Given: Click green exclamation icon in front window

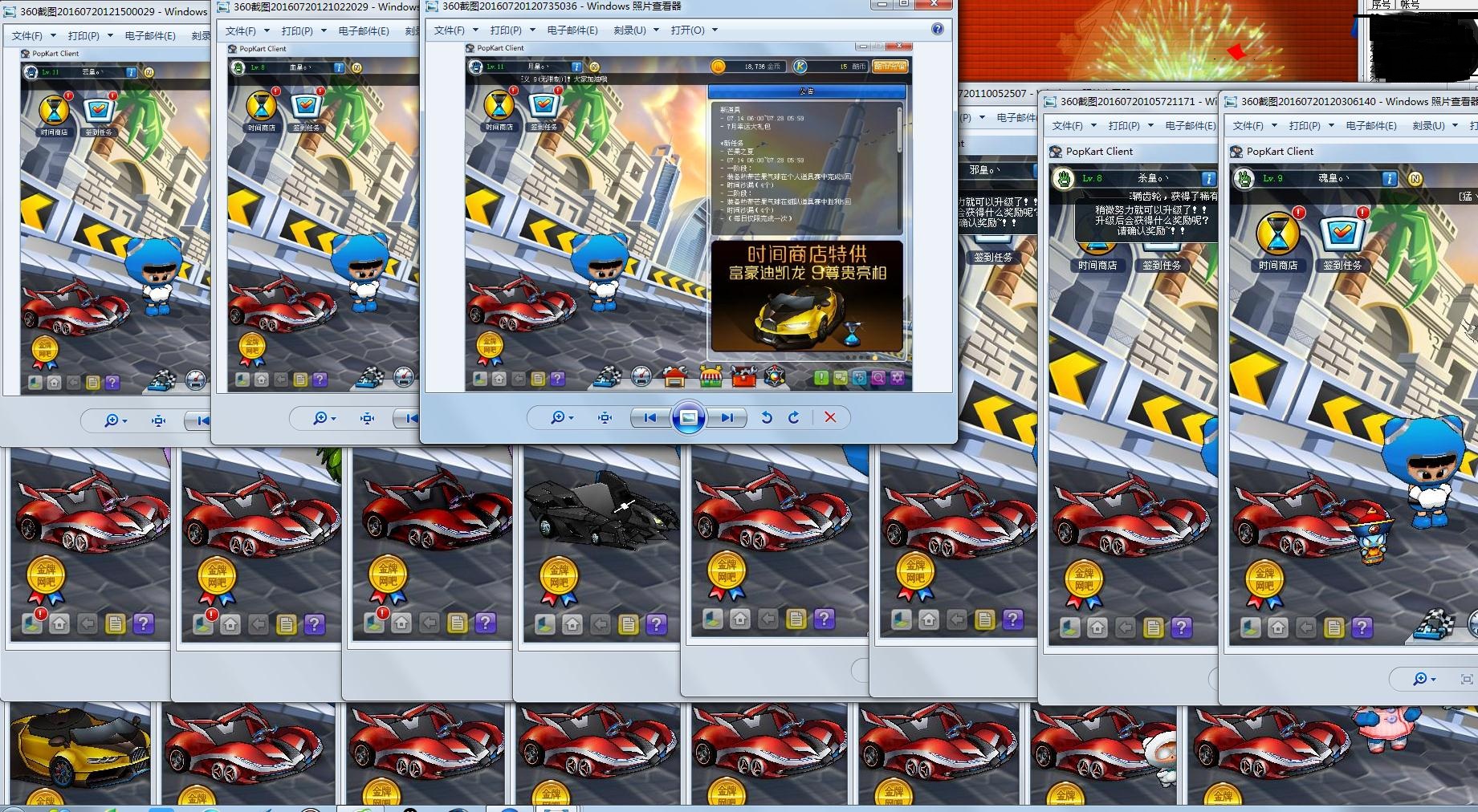Looking at the screenshot, I should pos(820,377).
